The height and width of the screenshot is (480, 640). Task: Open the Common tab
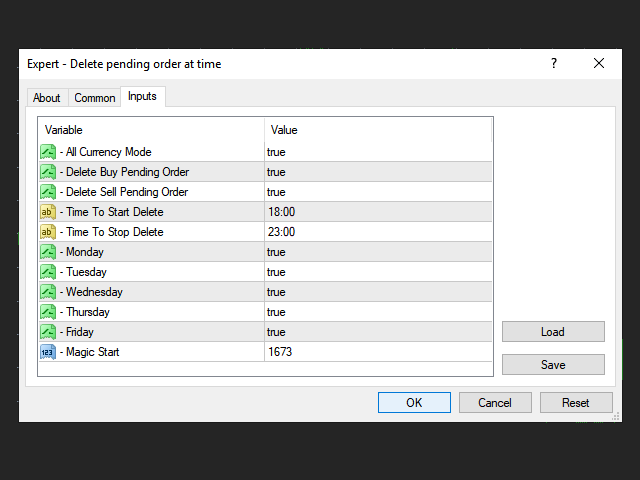point(95,98)
